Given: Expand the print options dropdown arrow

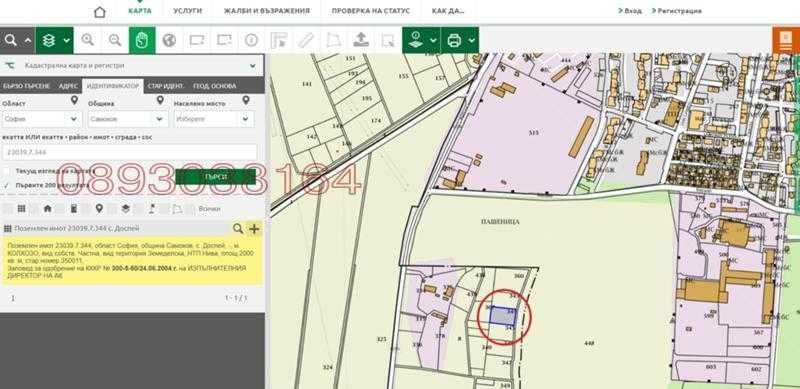Looking at the screenshot, I should [471, 40].
